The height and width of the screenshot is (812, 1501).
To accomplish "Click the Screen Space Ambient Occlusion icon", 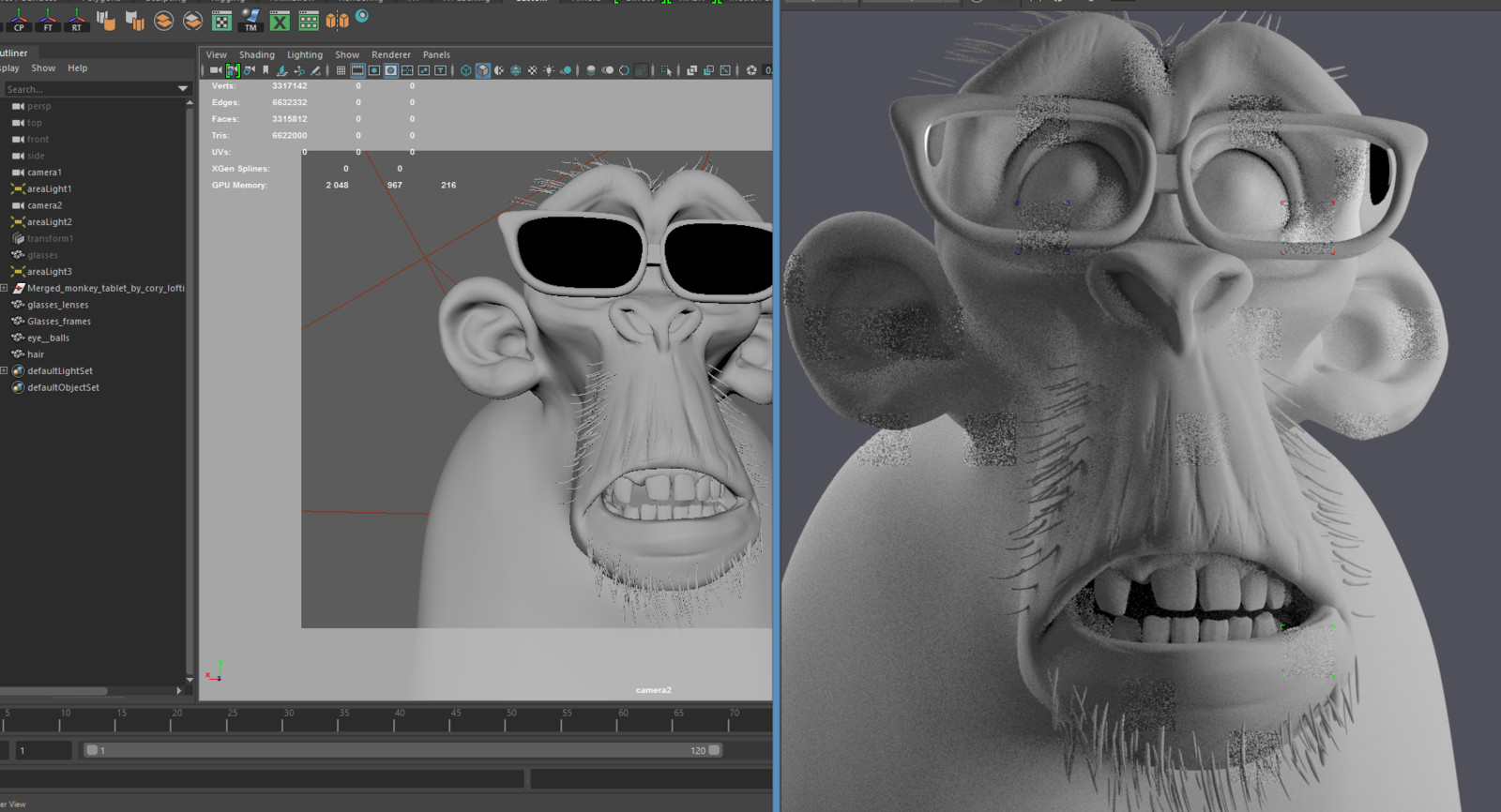I will pyautogui.click(x=590, y=70).
